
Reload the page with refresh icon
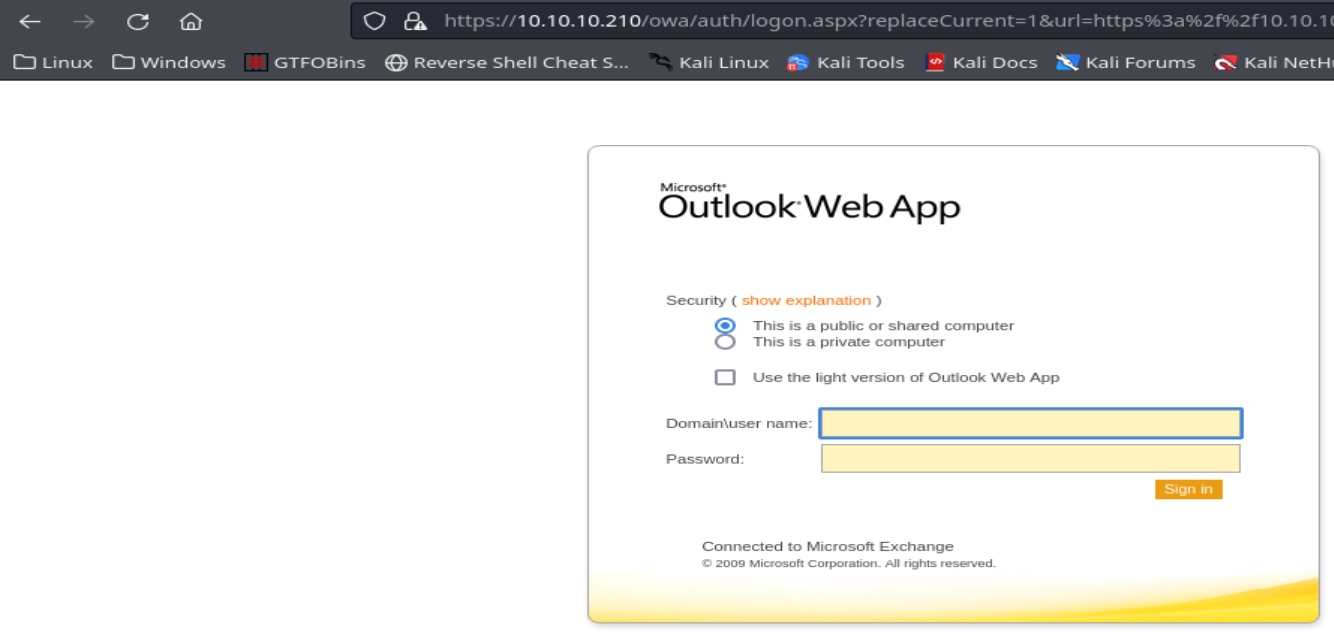(x=138, y=21)
